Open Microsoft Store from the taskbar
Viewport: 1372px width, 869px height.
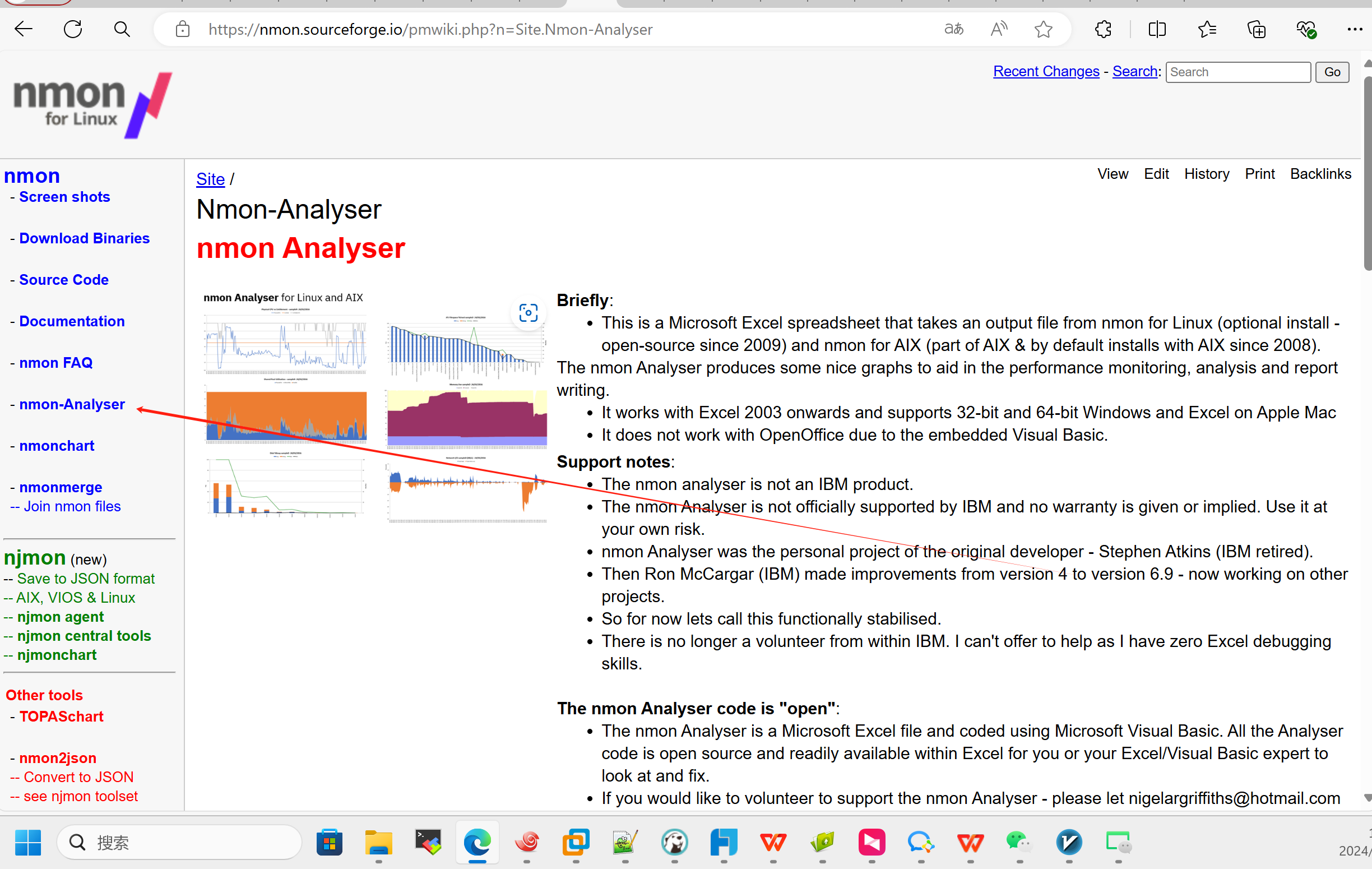(330, 842)
